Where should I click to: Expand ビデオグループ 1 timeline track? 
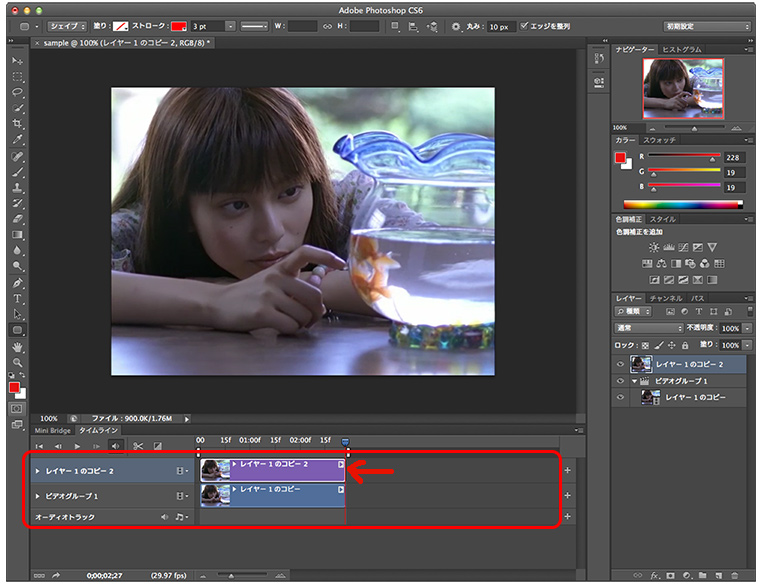click(37, 496)
